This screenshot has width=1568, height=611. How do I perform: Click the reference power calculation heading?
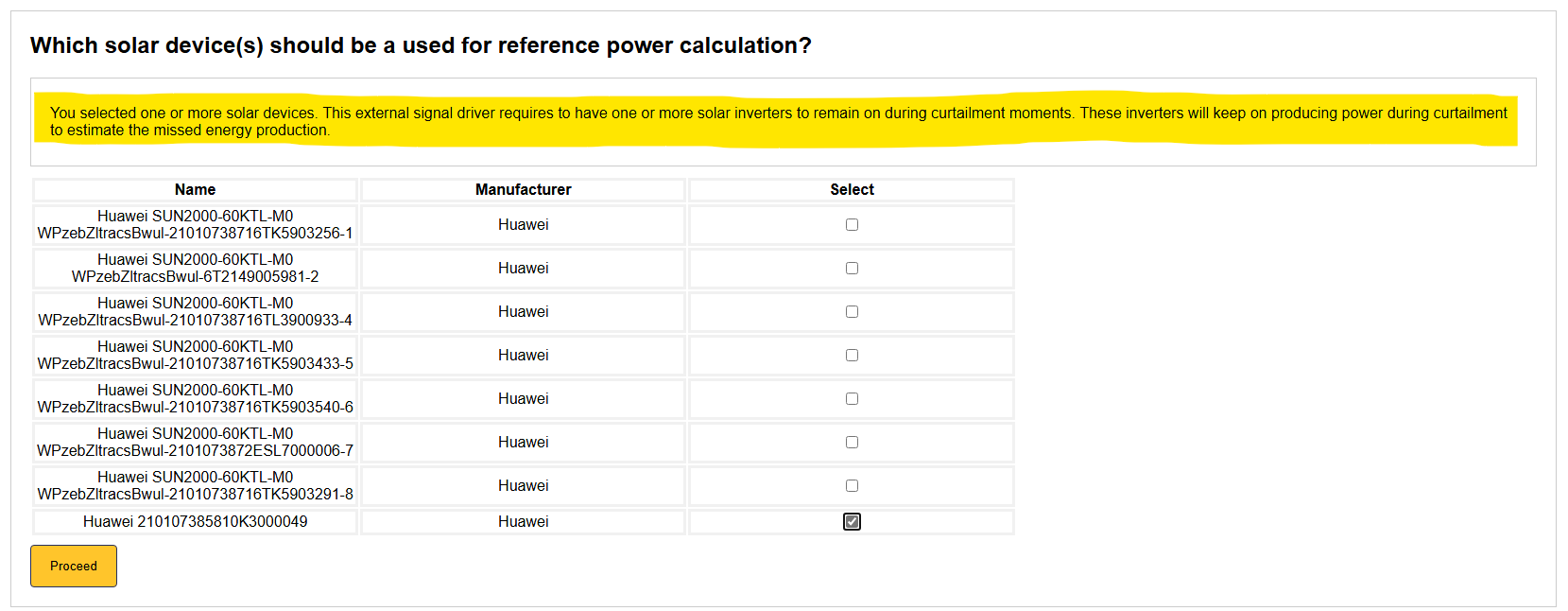[x=421, y=45]
